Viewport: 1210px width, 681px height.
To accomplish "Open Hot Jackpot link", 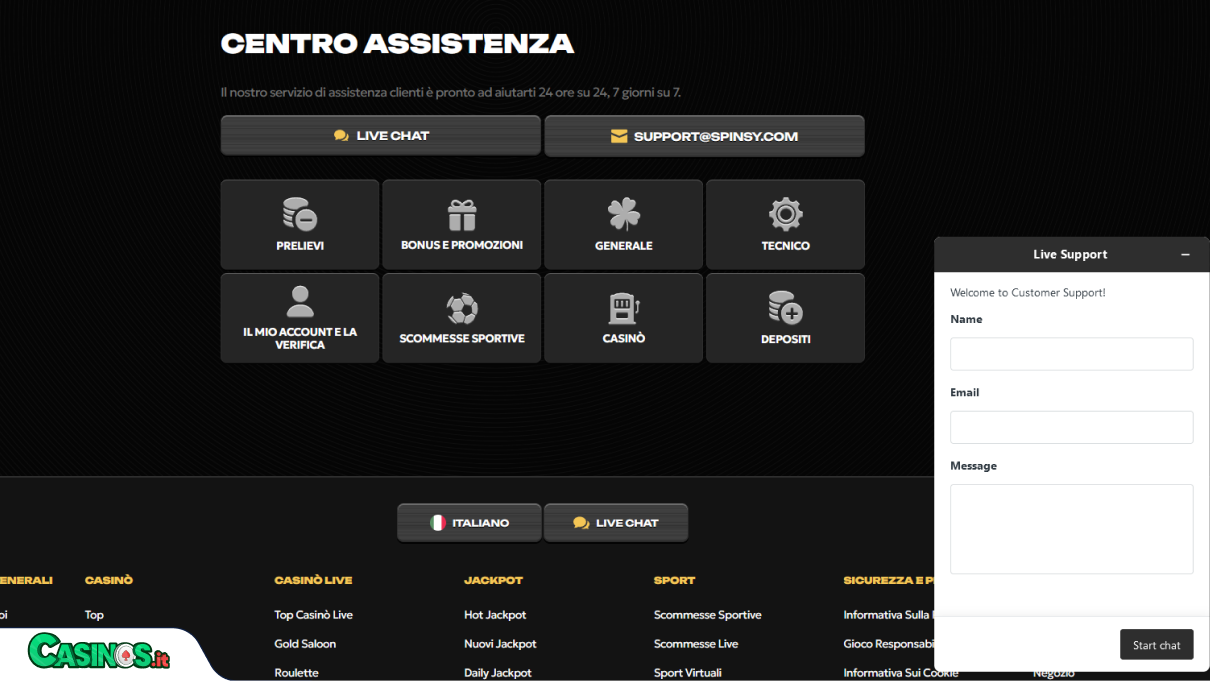I will pos(495,615).
